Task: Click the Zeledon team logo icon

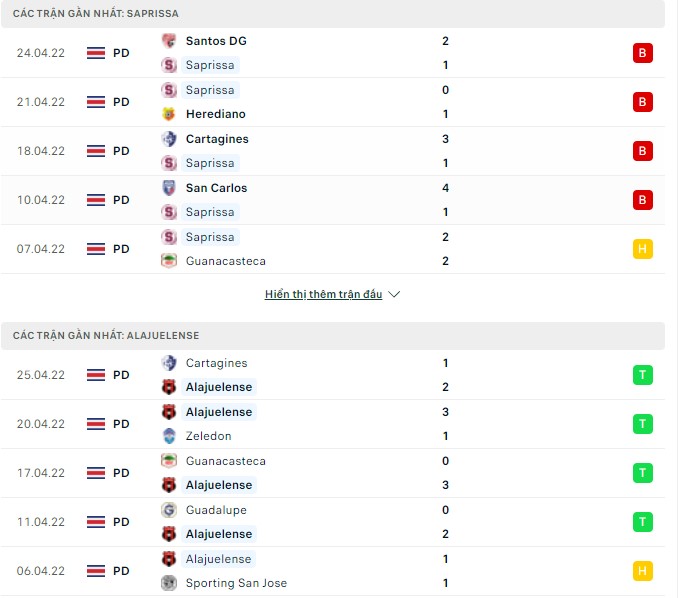Action: click(x=169, y=436)
